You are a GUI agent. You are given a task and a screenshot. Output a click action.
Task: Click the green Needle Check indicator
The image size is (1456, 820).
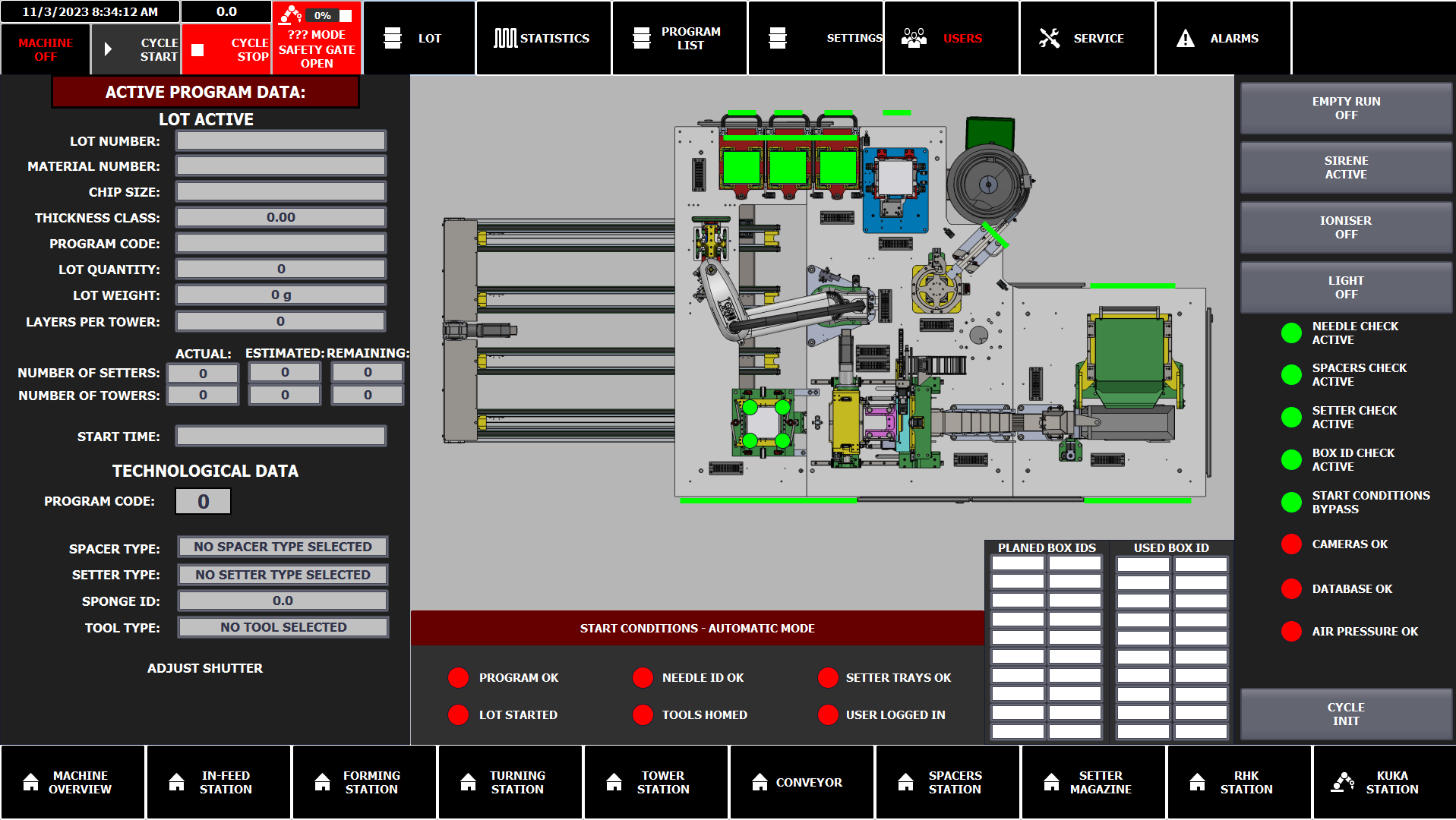[1291, 333]
